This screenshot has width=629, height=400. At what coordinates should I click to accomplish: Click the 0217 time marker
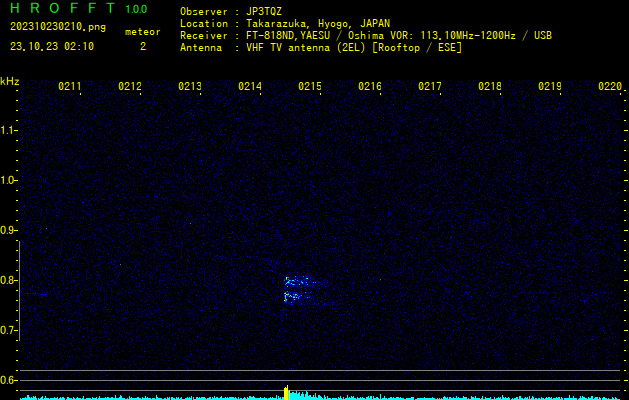coord(430,87)
